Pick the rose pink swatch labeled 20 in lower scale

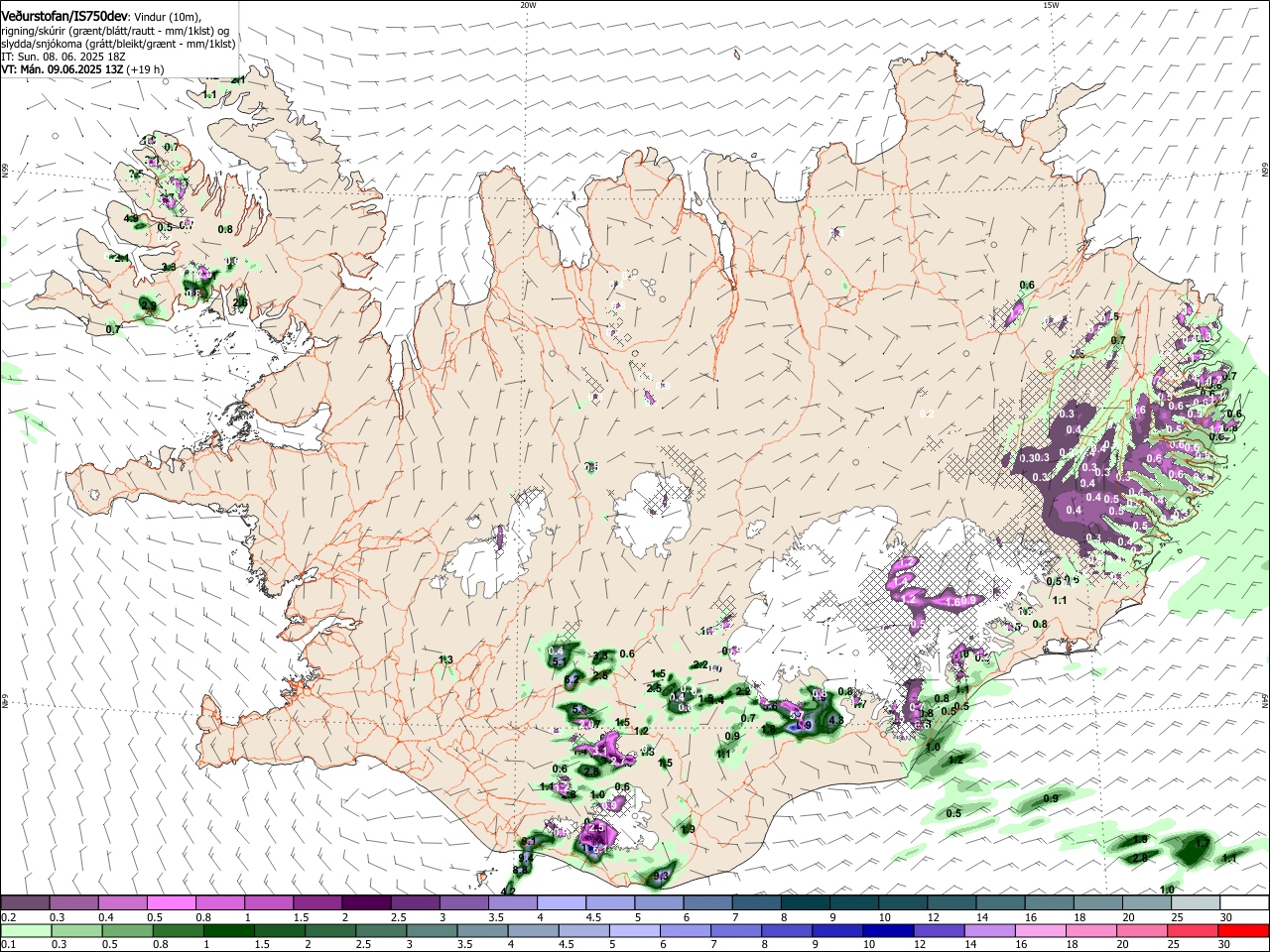(x=1141, y=930)
